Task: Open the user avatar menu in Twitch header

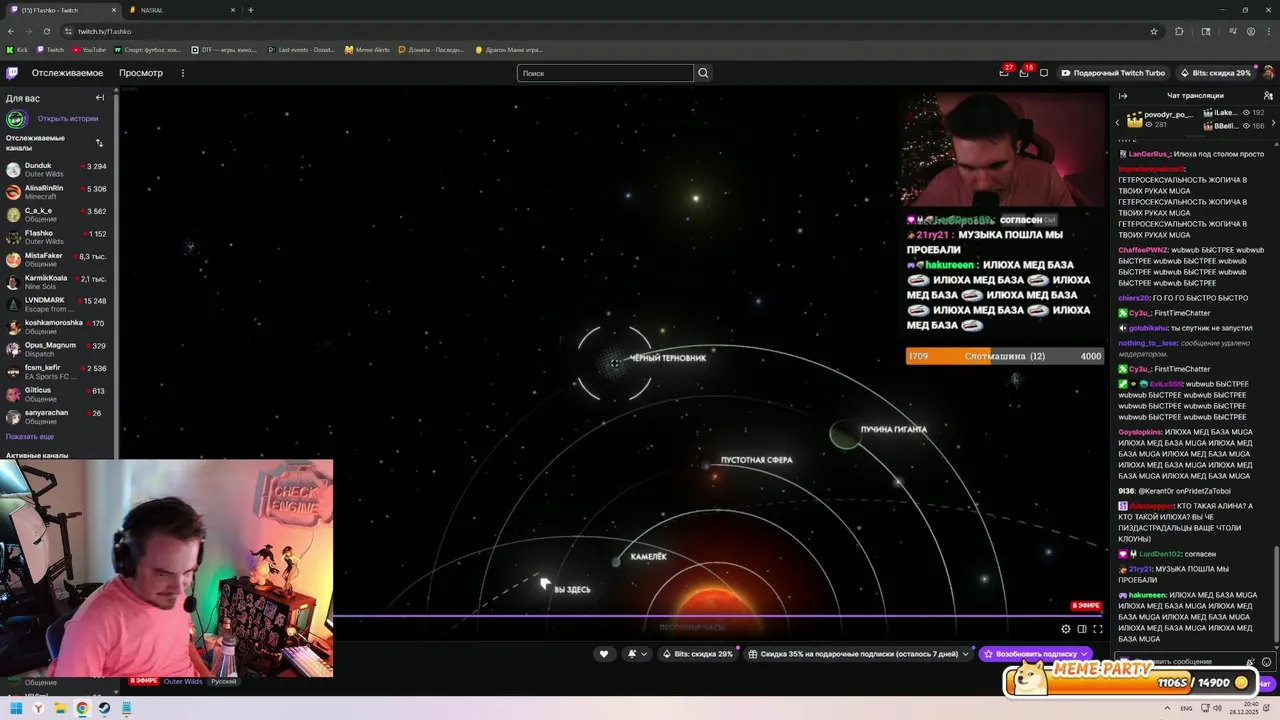Action: 1268,73
